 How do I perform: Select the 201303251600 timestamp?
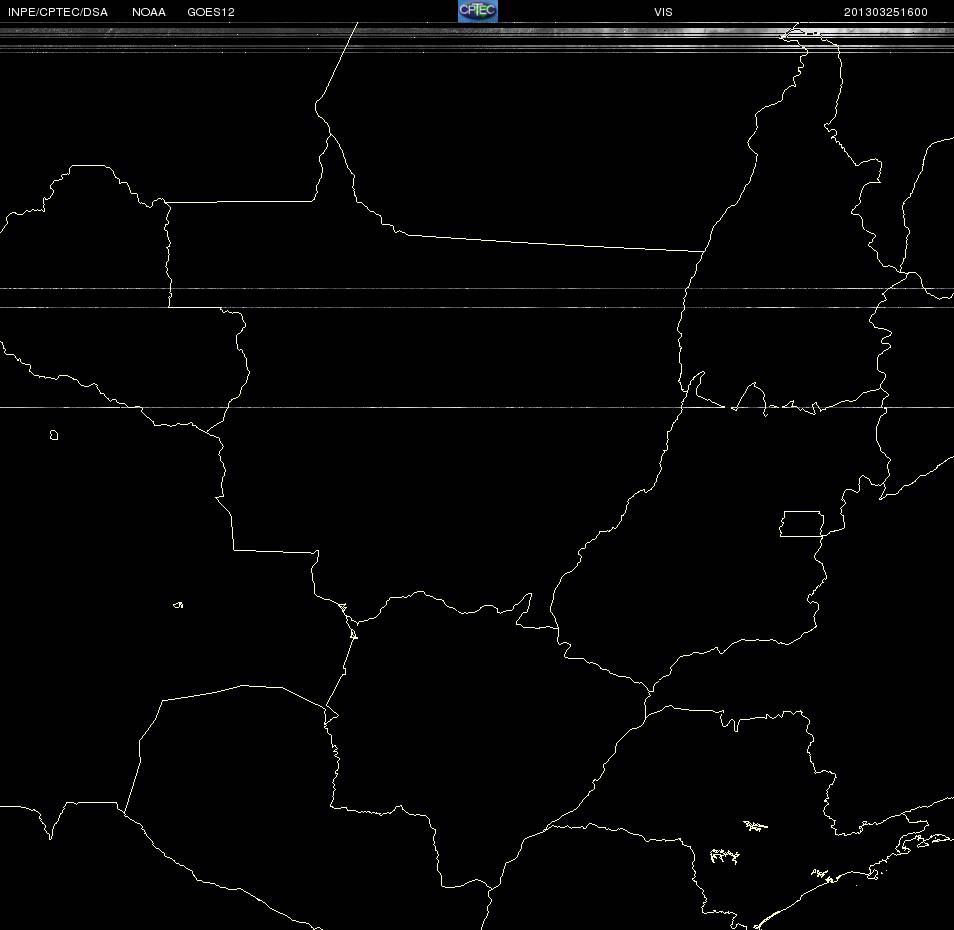(x=886, y=12)
